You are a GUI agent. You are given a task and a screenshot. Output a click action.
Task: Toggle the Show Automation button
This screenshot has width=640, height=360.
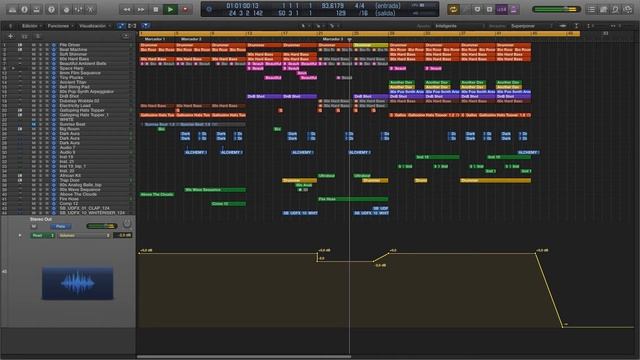[121, 26]
